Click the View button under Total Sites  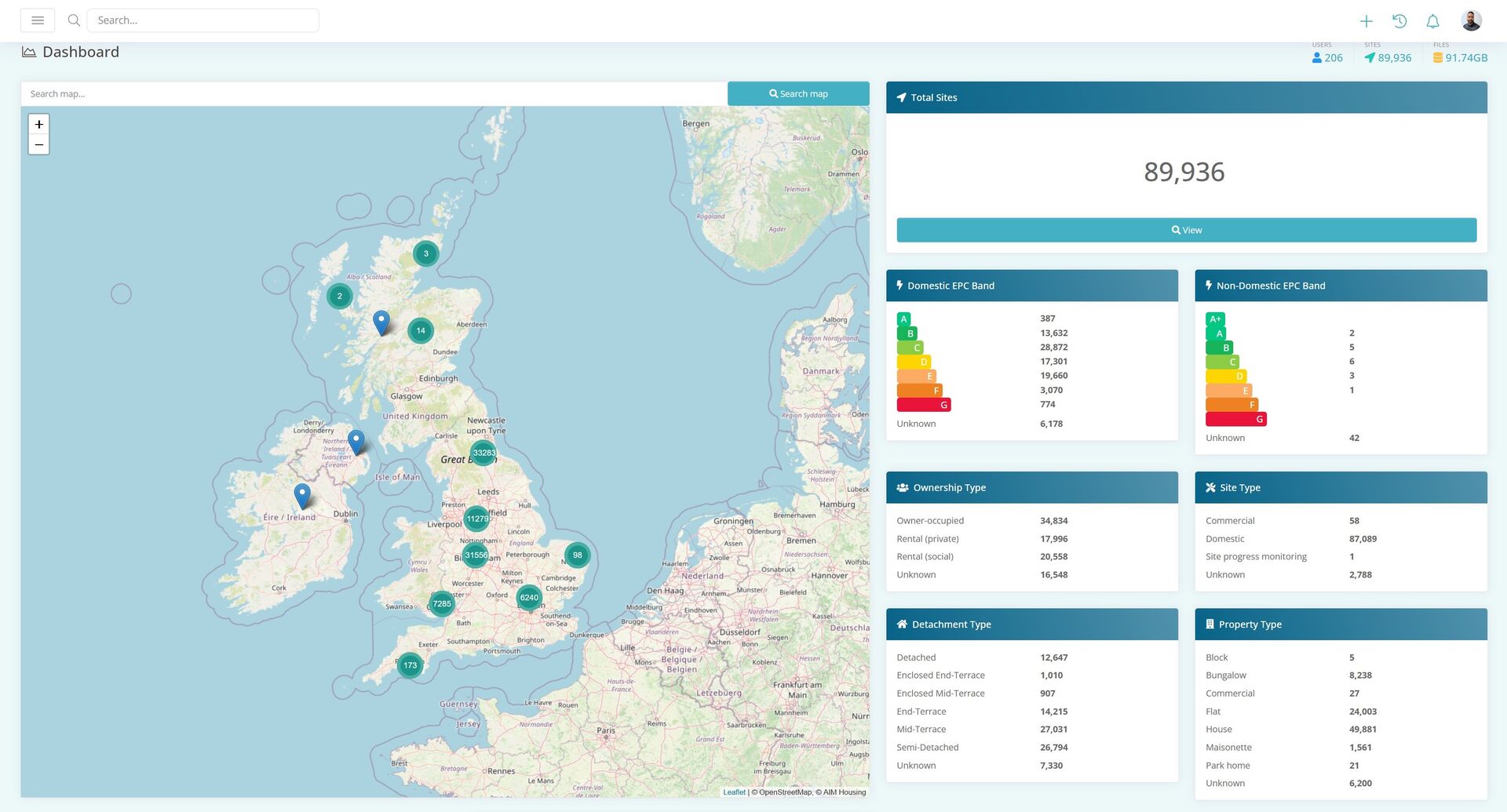coord(1186,230)
